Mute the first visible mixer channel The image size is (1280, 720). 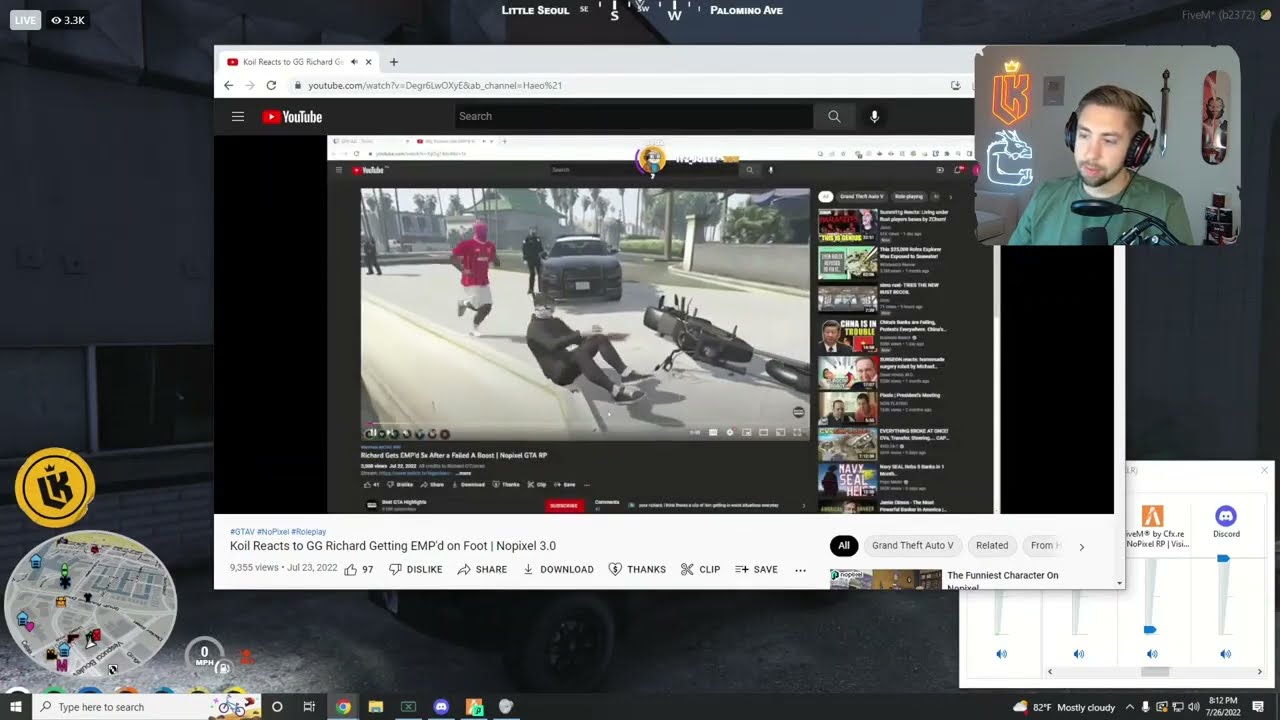pos(1001,654)
